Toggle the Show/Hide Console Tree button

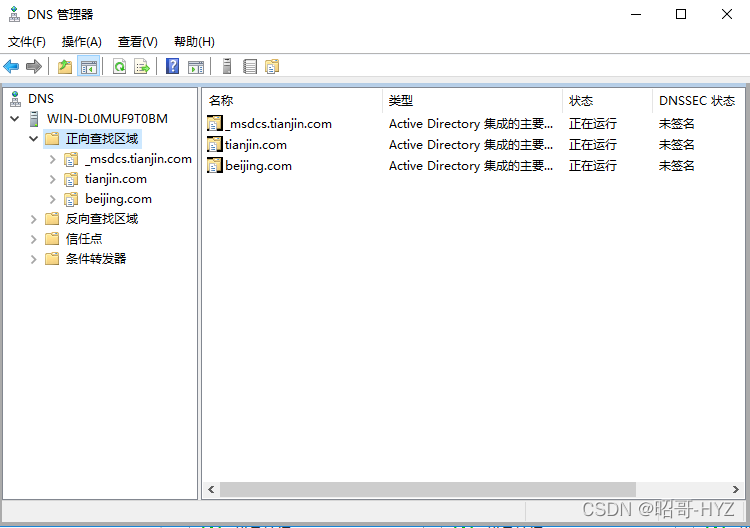tap(89, 66)
